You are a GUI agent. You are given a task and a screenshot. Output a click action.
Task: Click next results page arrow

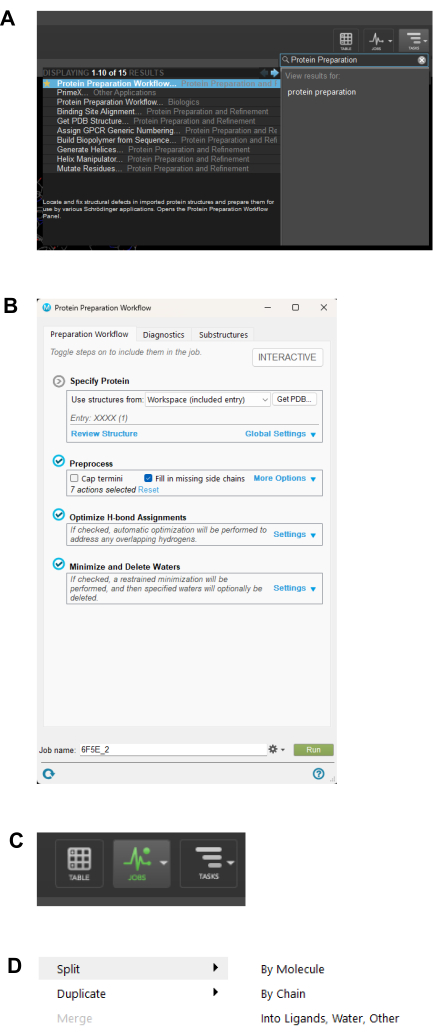[274, 72]
